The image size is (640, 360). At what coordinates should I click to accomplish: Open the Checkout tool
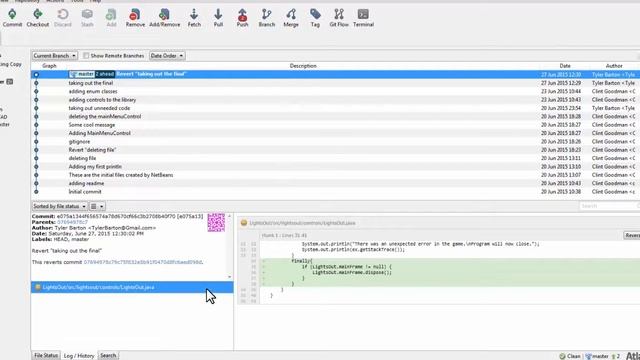pyautogui.click(x=38, y=18)
